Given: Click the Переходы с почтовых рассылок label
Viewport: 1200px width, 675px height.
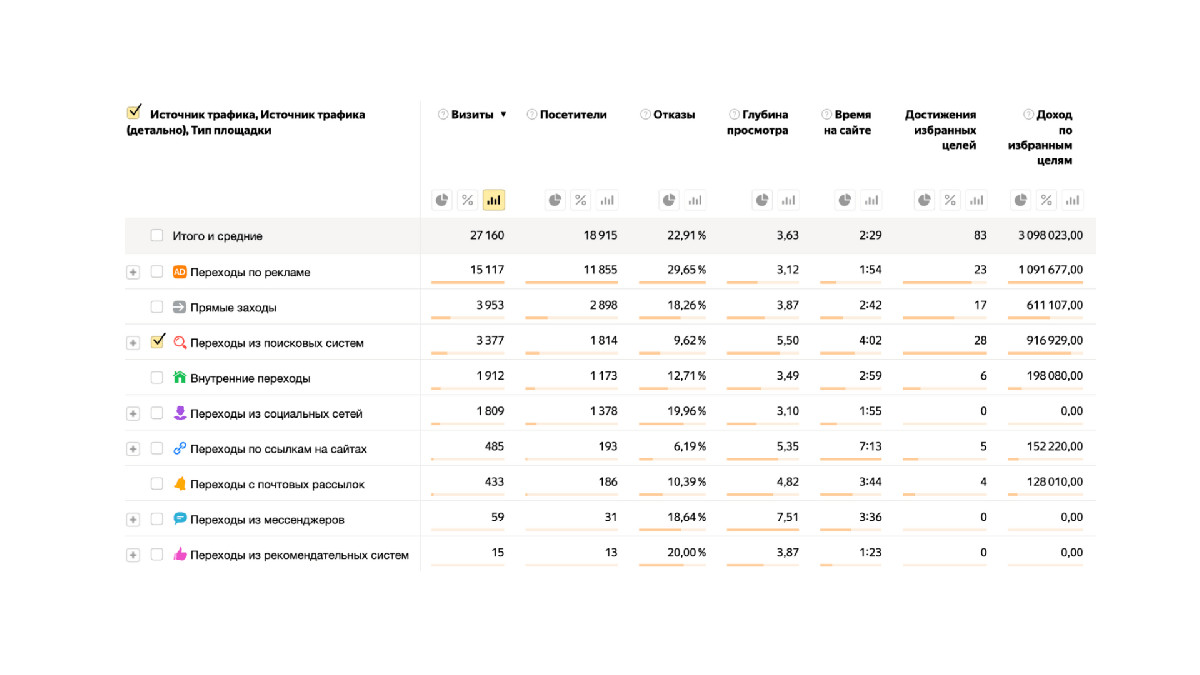Looking at the screenshot, I should (277, 485).
